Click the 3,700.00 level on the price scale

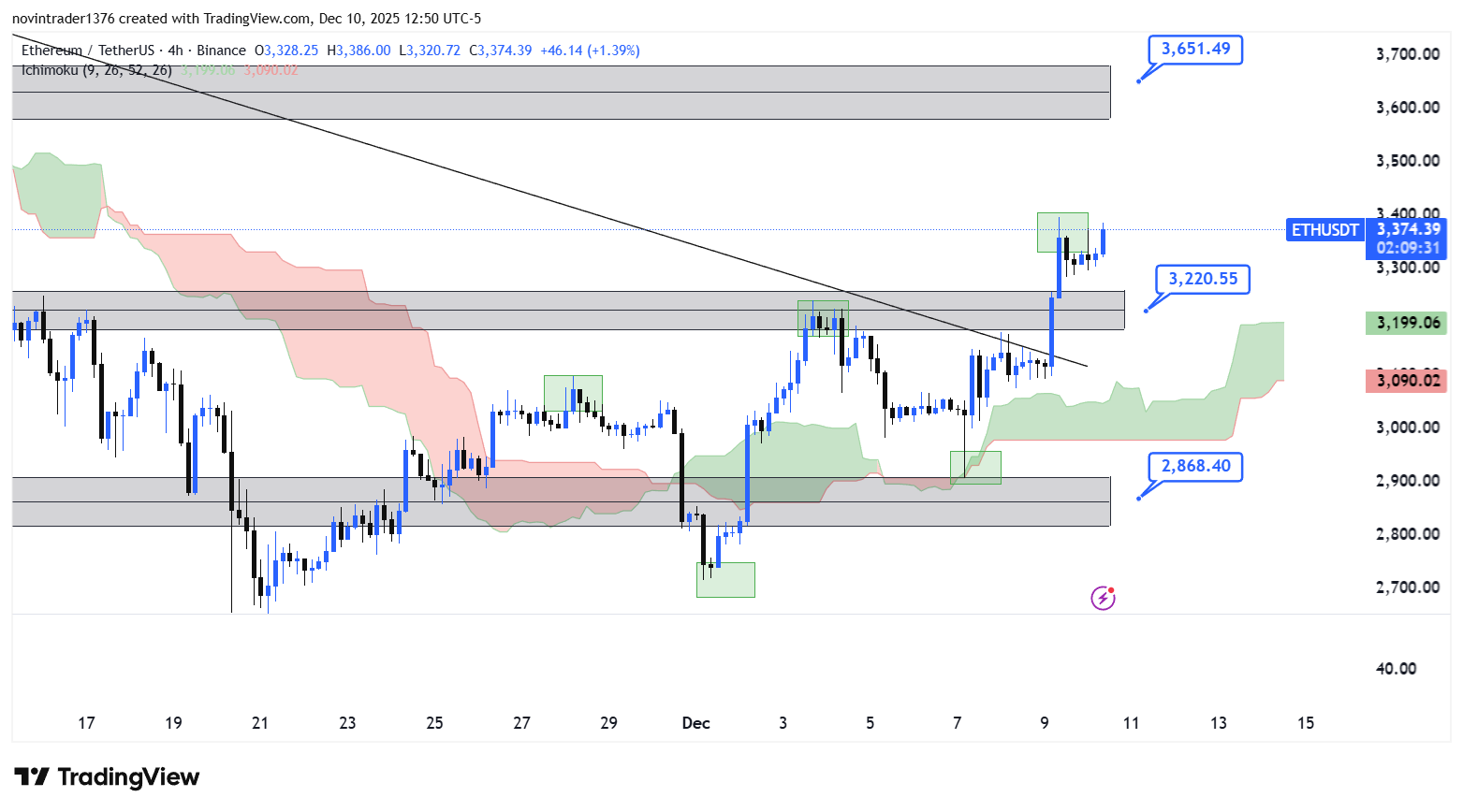pyautogui.click(x=1407, y=54)
